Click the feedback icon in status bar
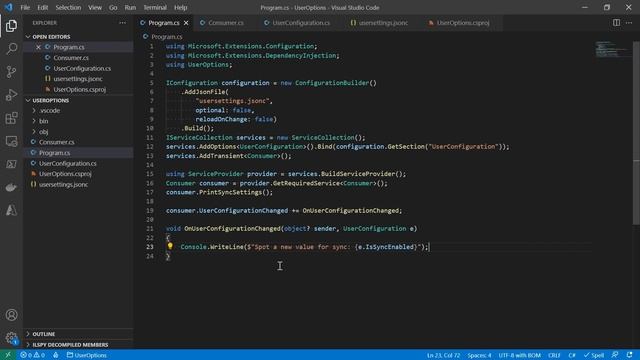The image size is (640, 360). (615, 355)
